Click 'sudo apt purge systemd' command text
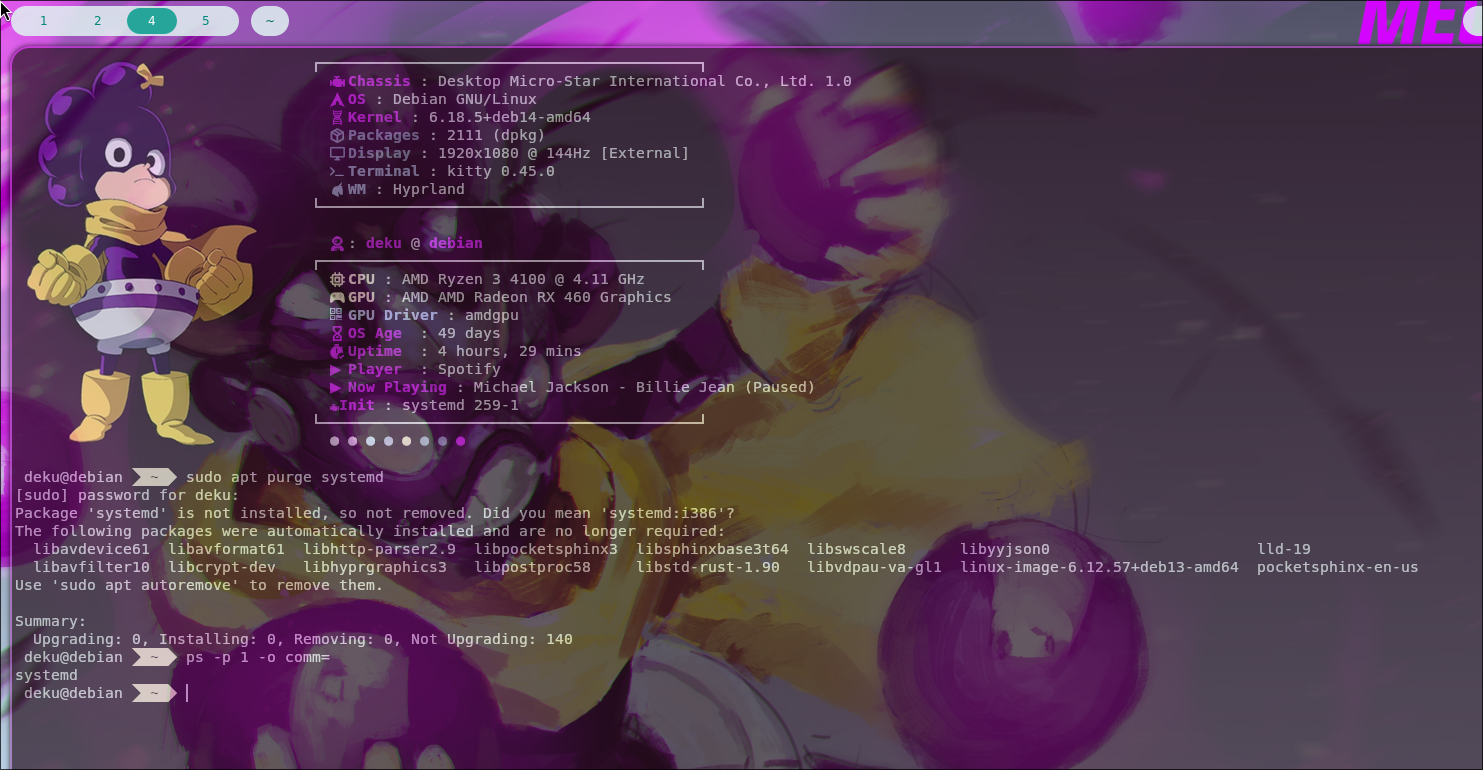Image resolution: width=1483 pixels, height=770 pixels. (285, 478)
